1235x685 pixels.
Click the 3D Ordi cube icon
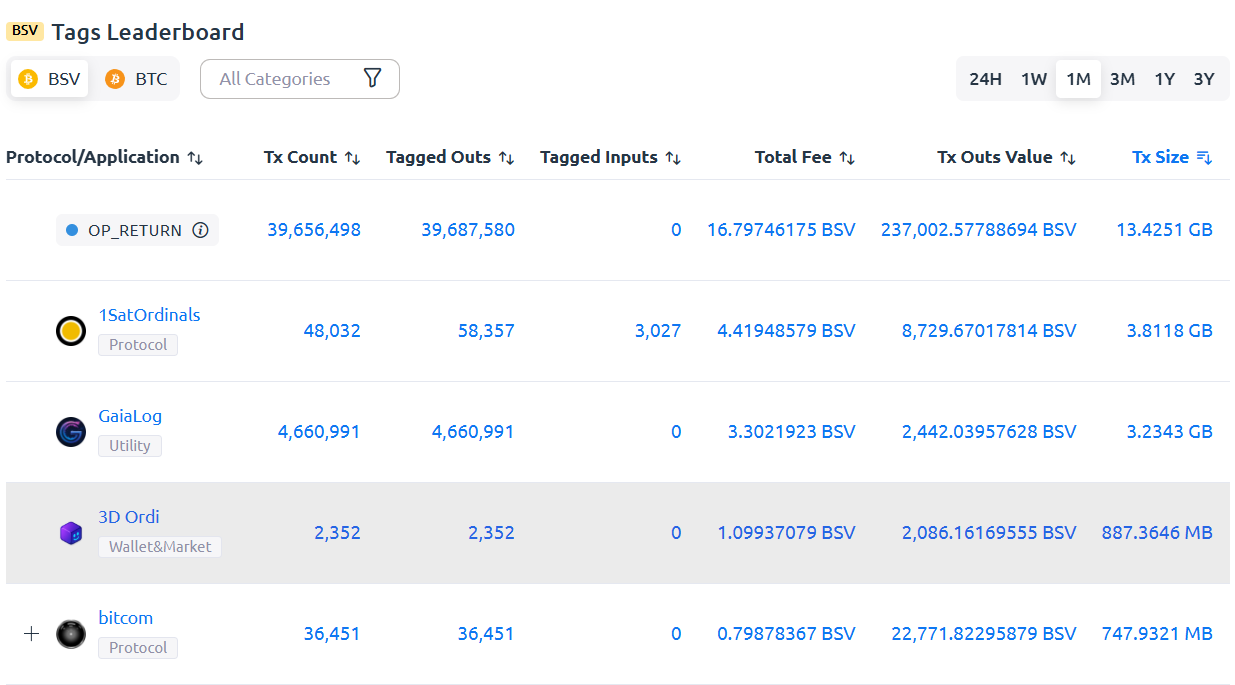pyautogui.click(x=71, y=533)
